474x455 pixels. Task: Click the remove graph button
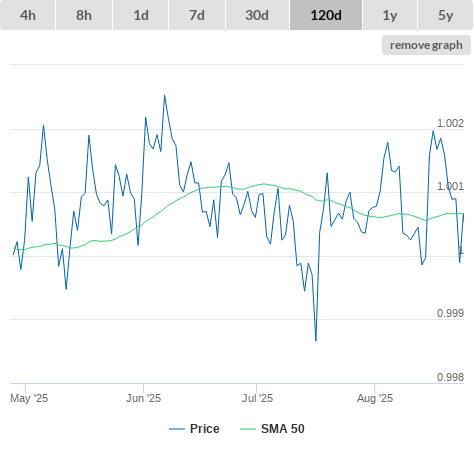[x=426, y=45]
